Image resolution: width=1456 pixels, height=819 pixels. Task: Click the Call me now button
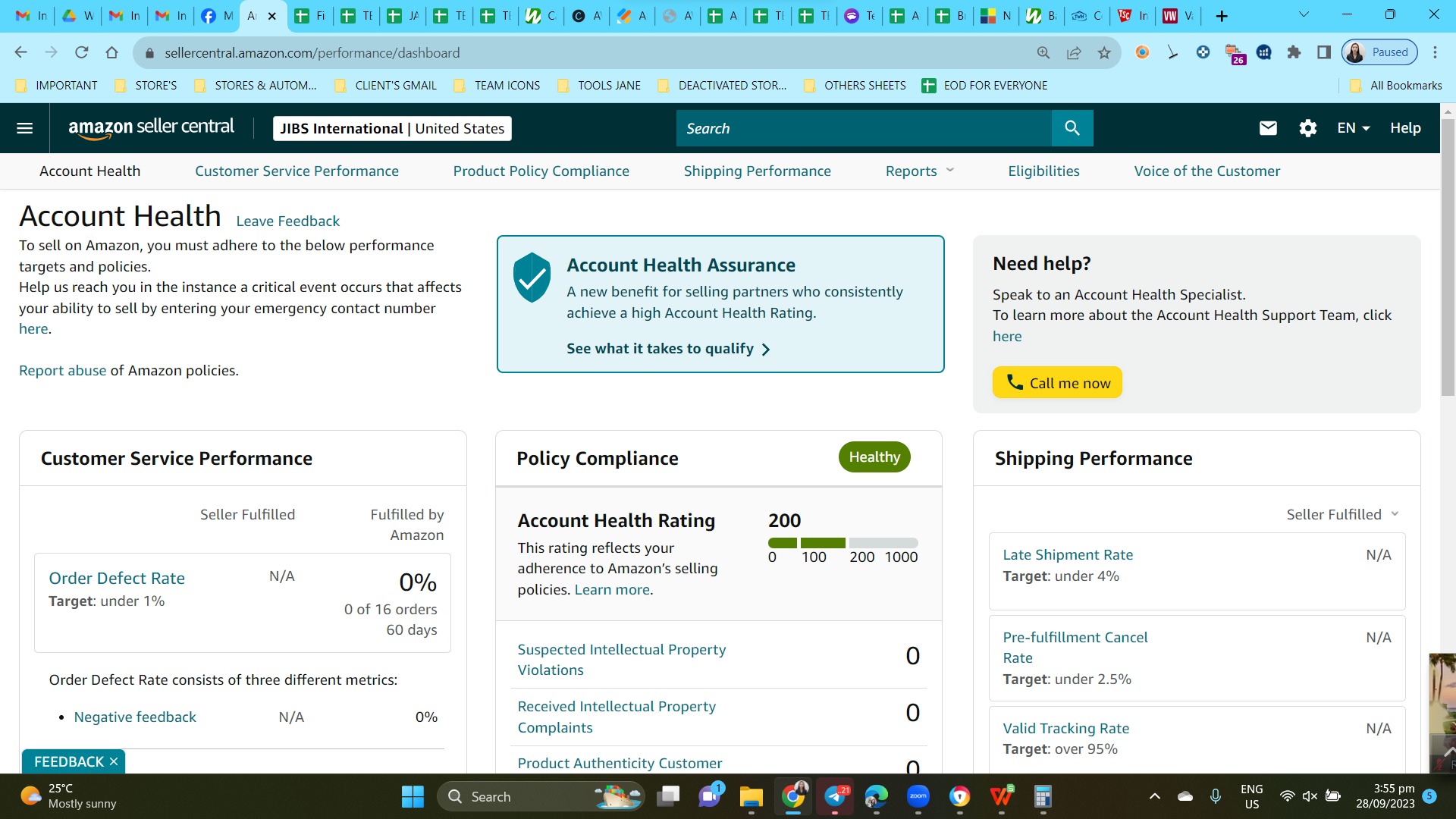pyautogui.click(x=1057, y=383)
